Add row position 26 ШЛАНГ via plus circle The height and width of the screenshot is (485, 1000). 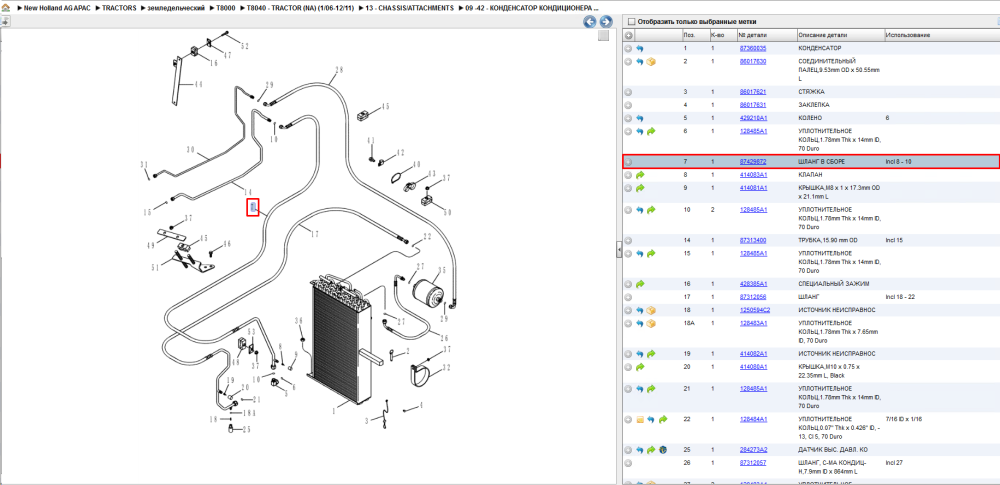[x=628, y=463]
